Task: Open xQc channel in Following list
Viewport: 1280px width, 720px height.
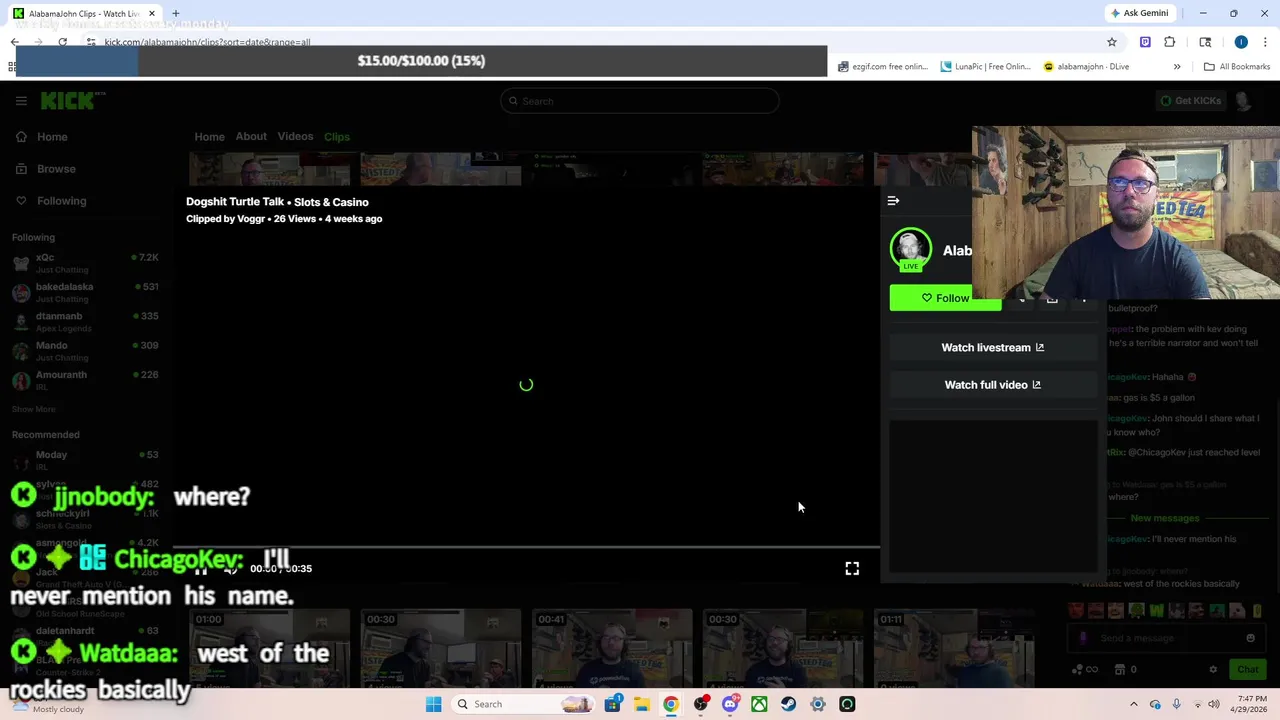Action: click(x=85, y=263)
